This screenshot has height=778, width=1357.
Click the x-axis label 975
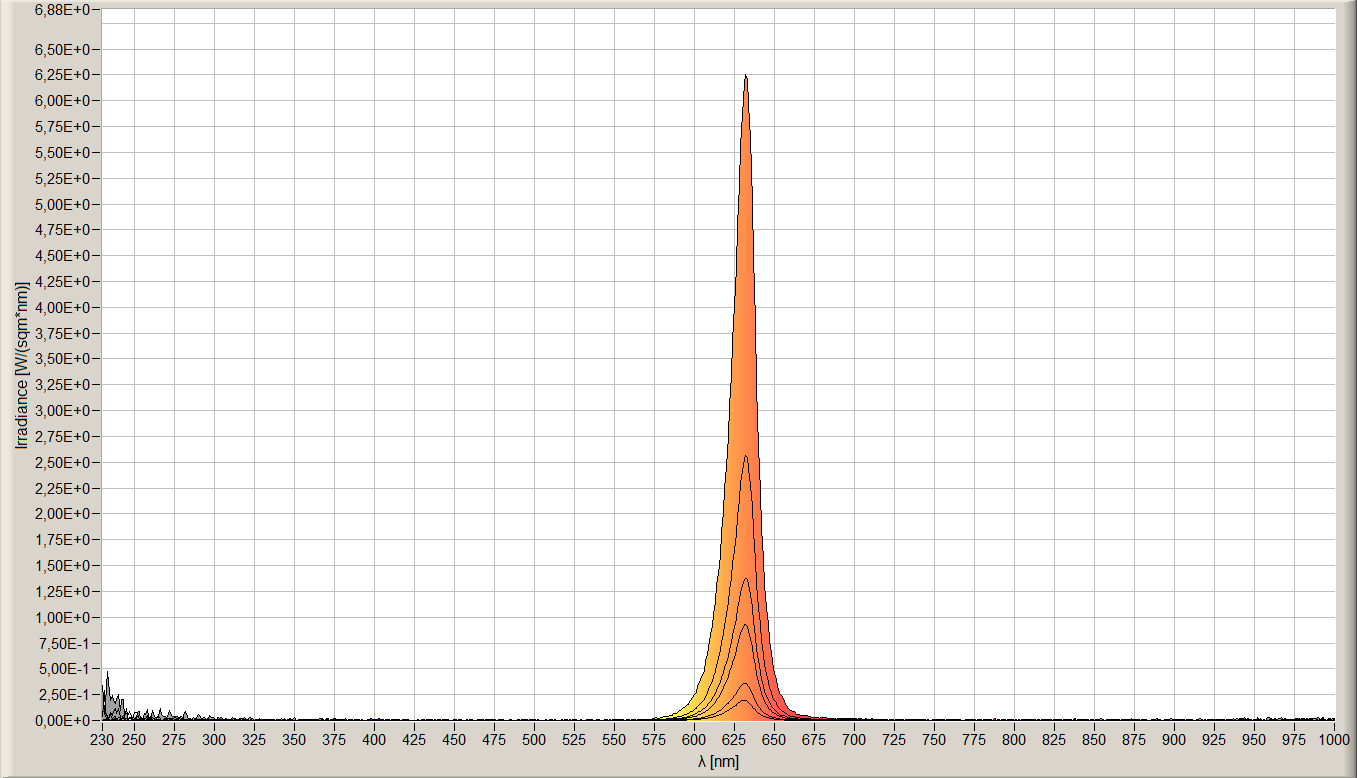(1294, 740)
